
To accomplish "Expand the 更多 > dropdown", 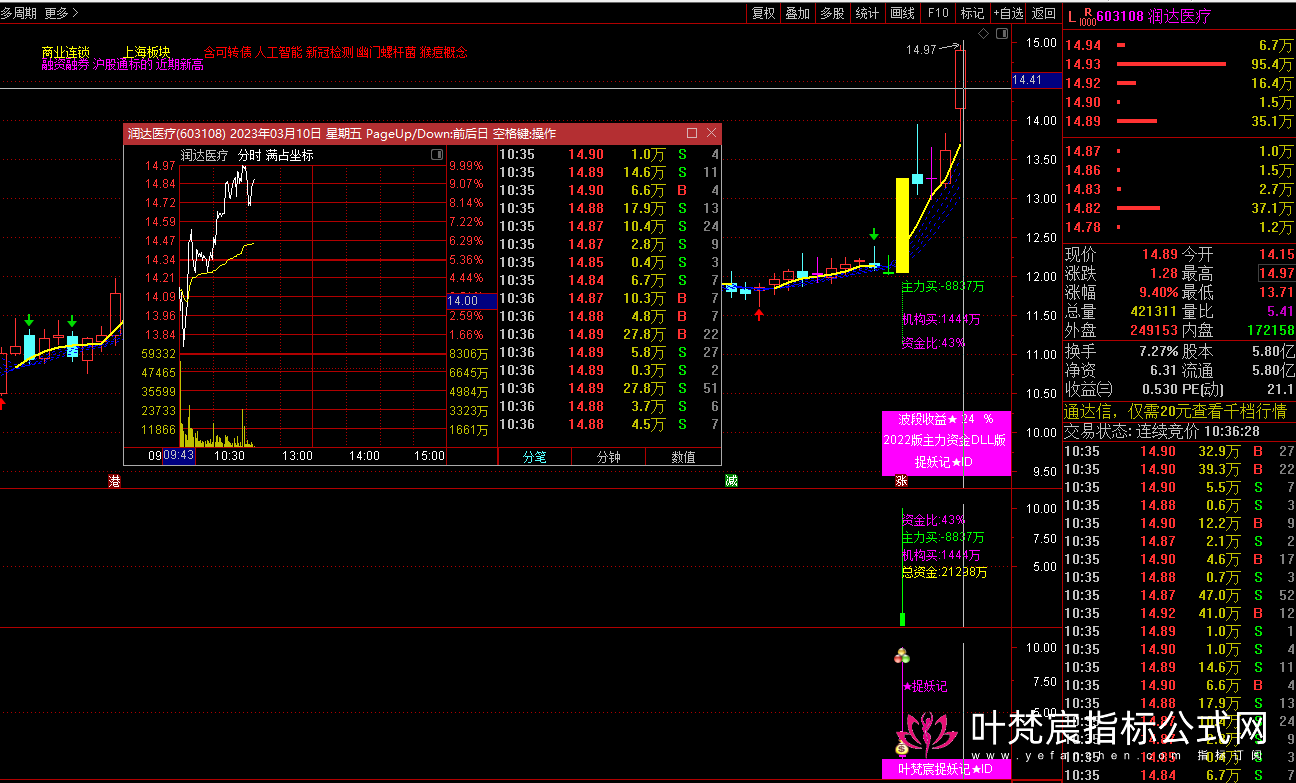I will coord(62,13).
